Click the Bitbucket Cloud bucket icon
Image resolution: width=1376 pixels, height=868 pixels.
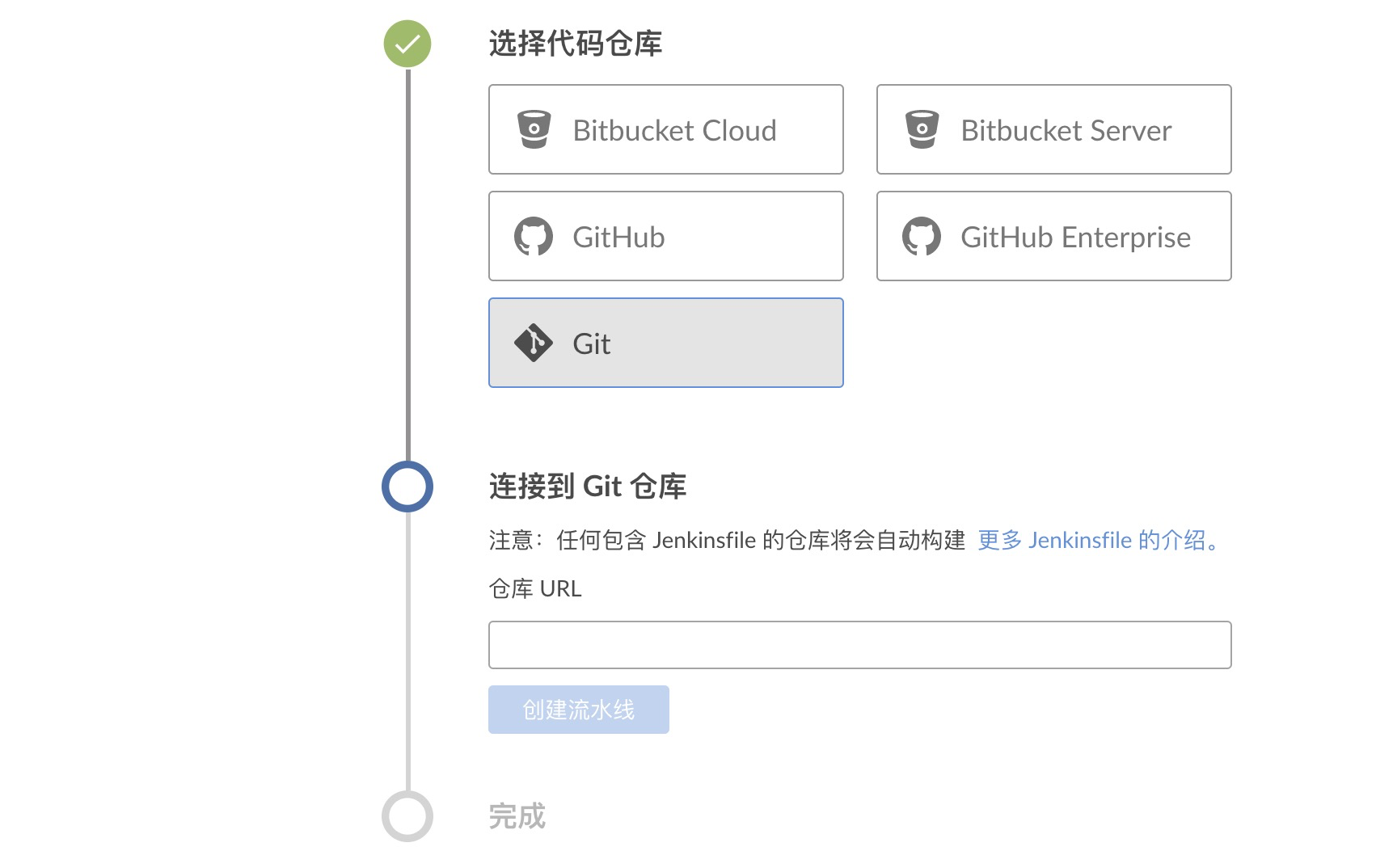tap(534, 129)
